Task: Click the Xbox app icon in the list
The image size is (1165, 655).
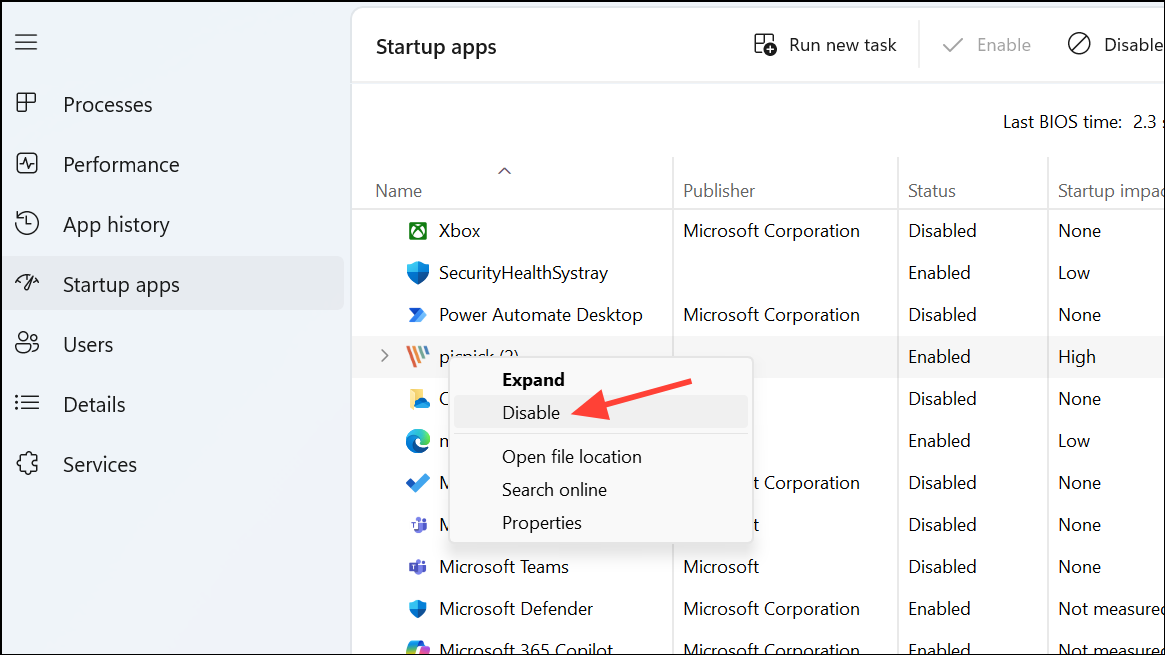Action: tap(418, 230)
